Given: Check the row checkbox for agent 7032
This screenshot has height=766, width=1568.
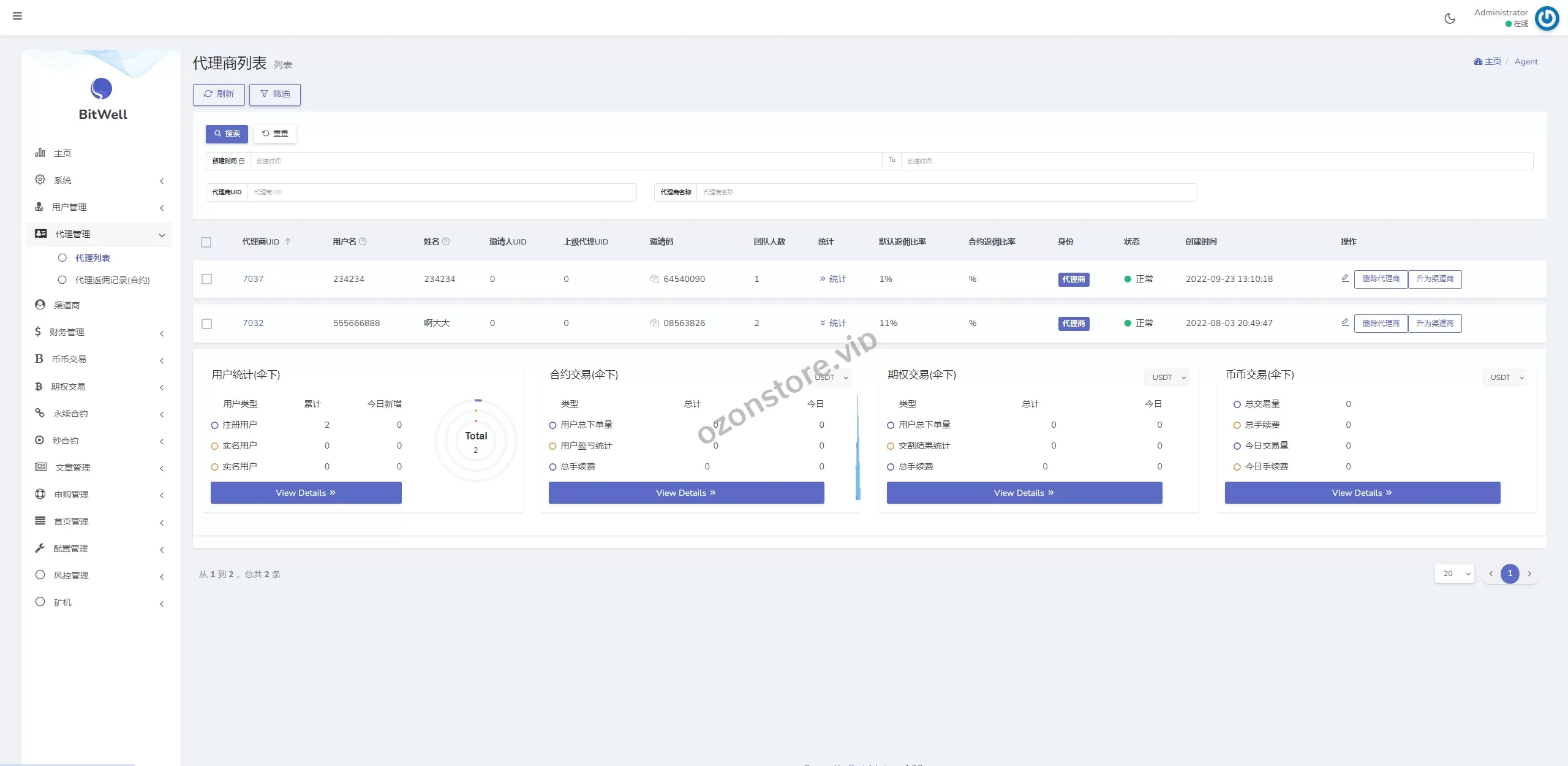Looking at the screenshot, I should tap(207, 324).
